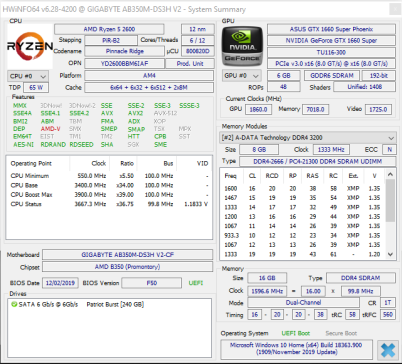Click the GIGABYTE AB350M-DS3H V2-CF motherboard field
The image size is (402, 364).
128,255
